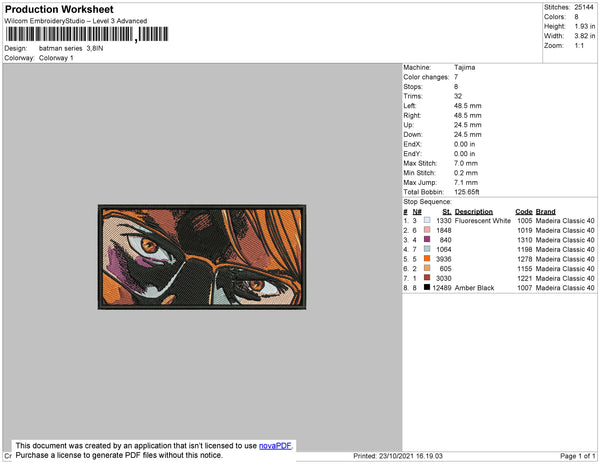
Task: Select the light orange swatch in row 605
Action: tap(427, 268)
